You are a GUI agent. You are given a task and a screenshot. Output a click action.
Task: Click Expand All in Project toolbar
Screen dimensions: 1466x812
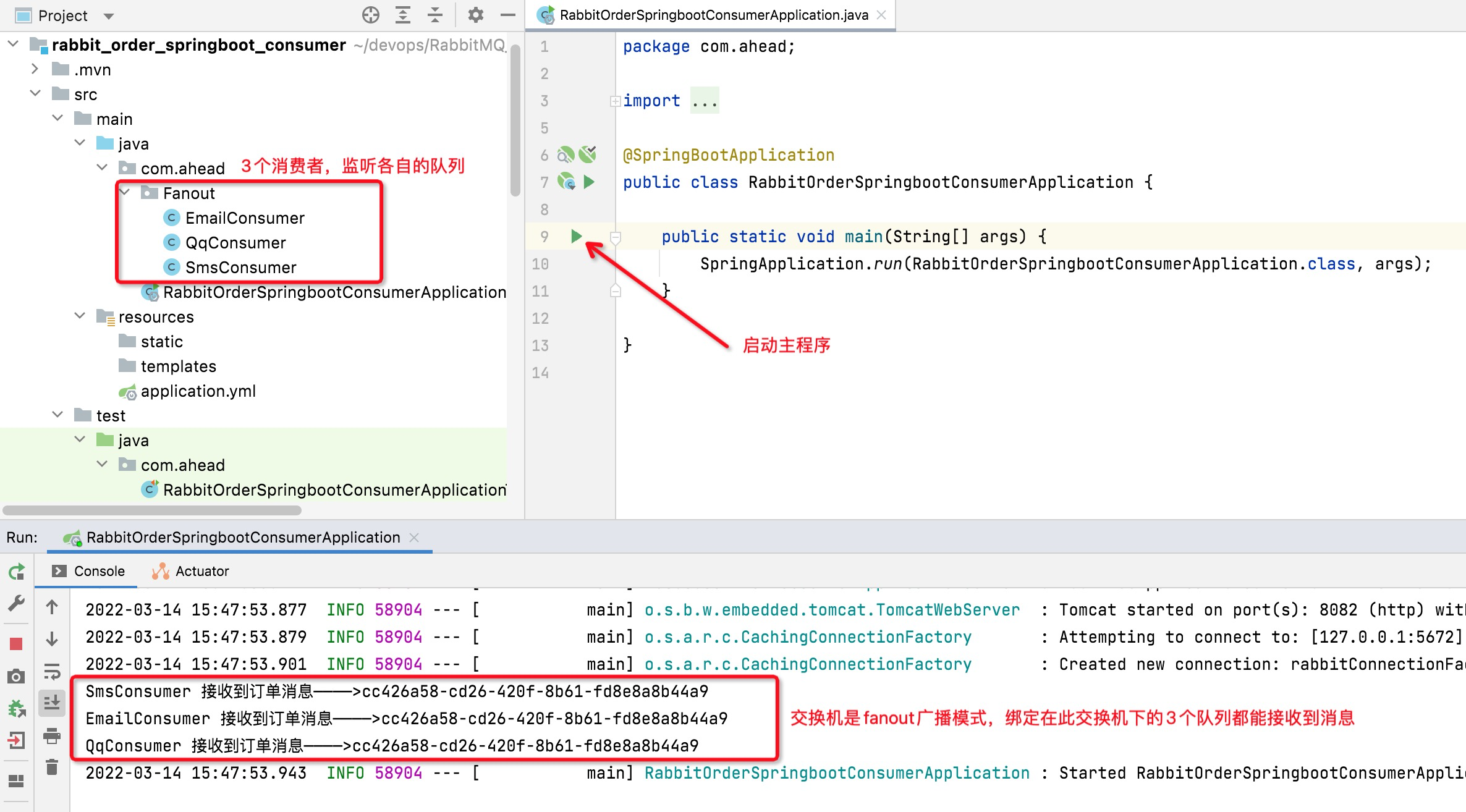pyautogui.click(x=403, y=15)
